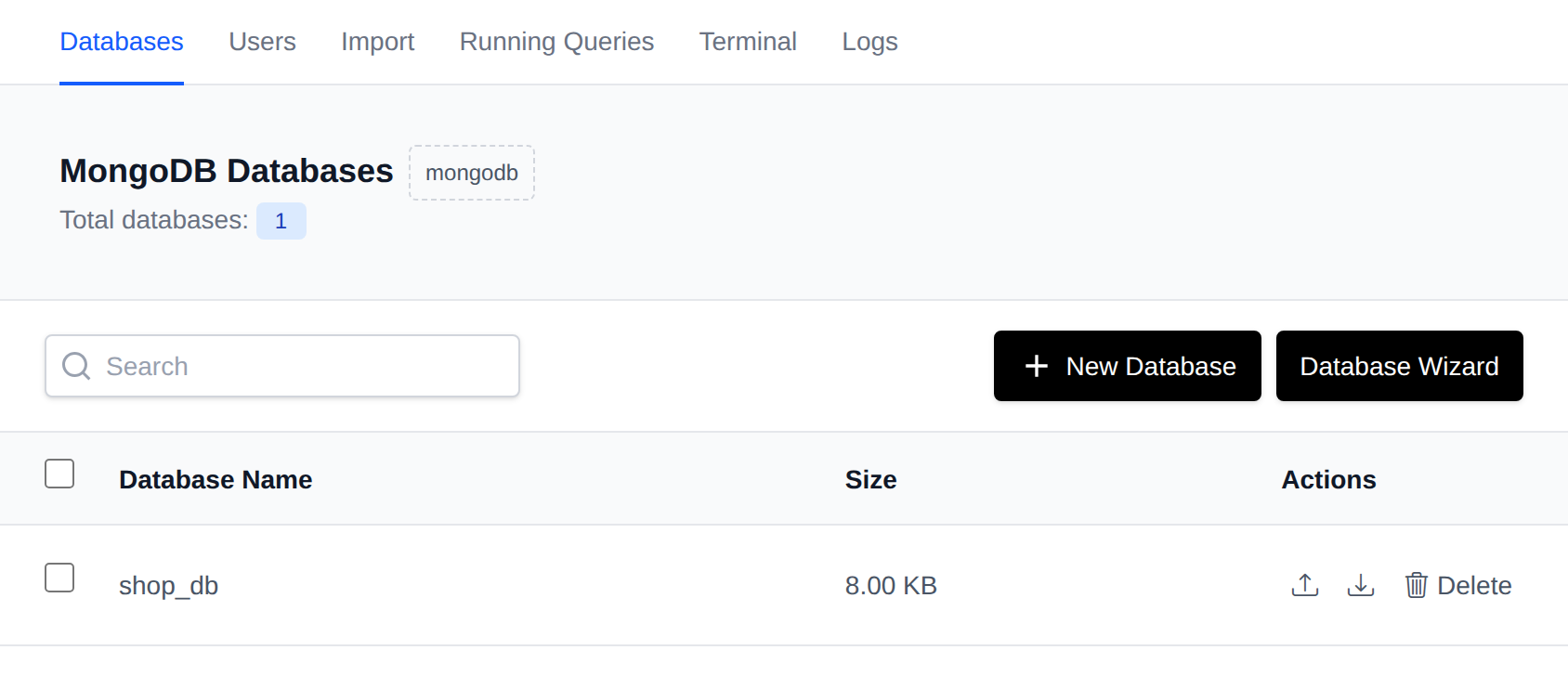Launch the Database Wizard
This screenshot has height=689, width=1568.
[1400, 366]
